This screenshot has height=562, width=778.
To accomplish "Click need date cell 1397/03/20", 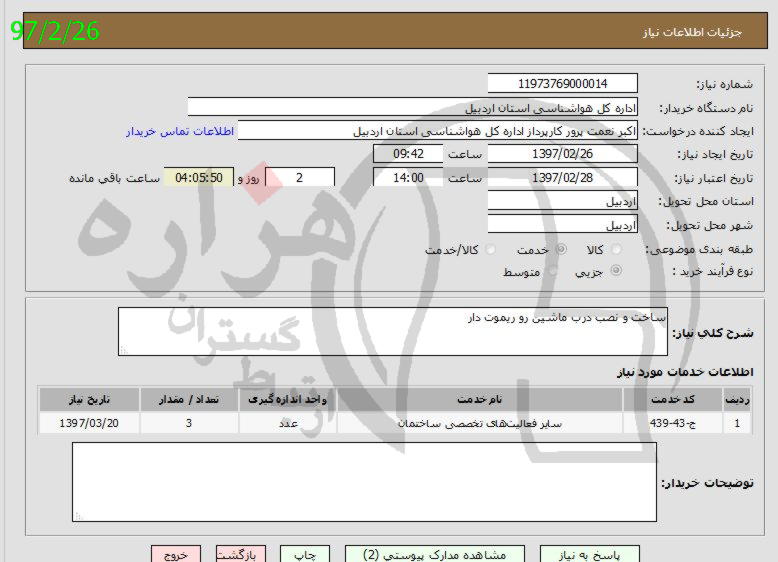I will (89, 423).
